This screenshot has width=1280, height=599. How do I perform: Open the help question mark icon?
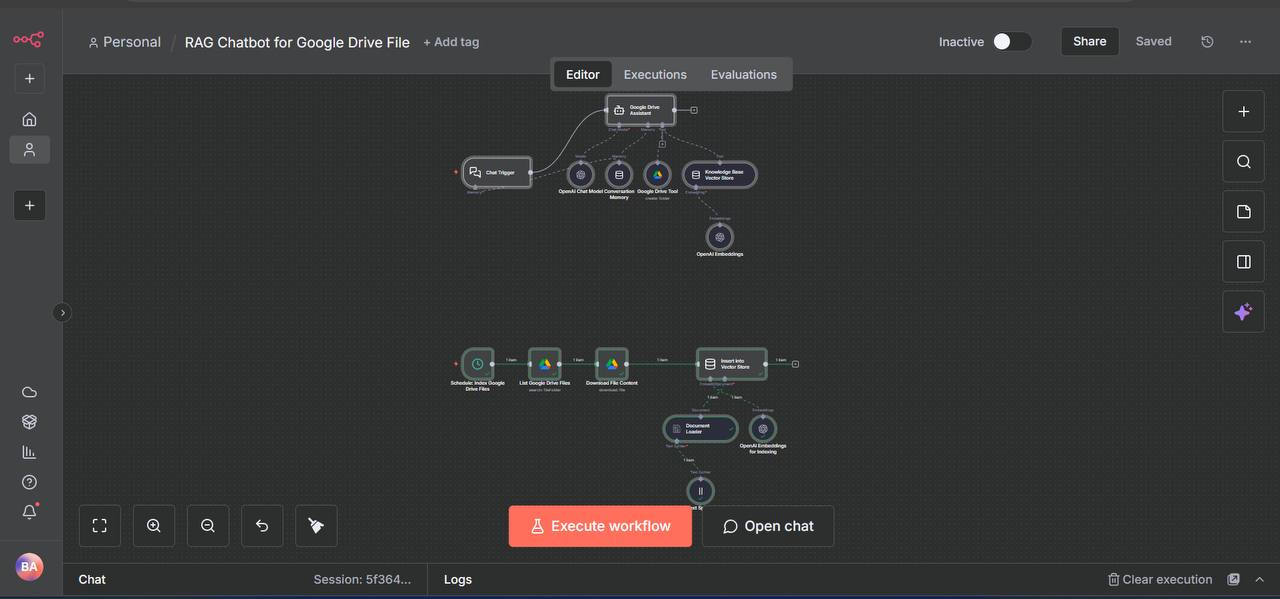(x=29, y=482)
